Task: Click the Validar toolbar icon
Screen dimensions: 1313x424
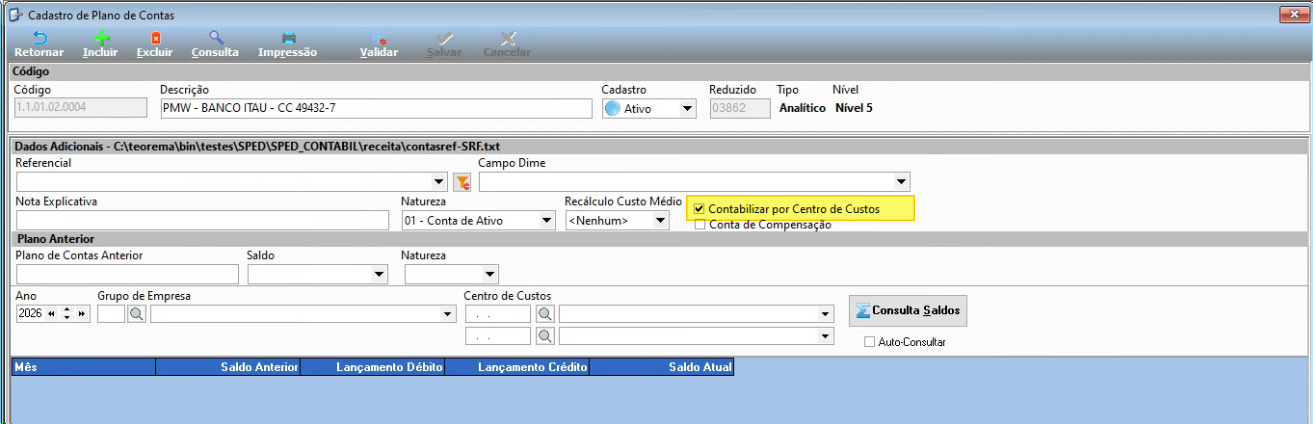Action: tap(379, 38)
